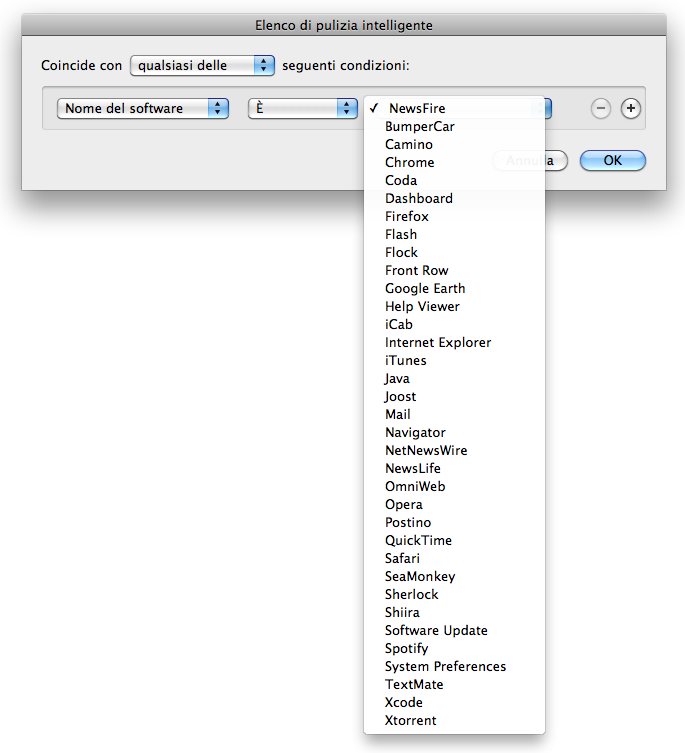The width and height of the screenshot is (685, 753).
Task: Open the 'qualsiasi delle' match dropdown
Action: click(x=202, y=65)
